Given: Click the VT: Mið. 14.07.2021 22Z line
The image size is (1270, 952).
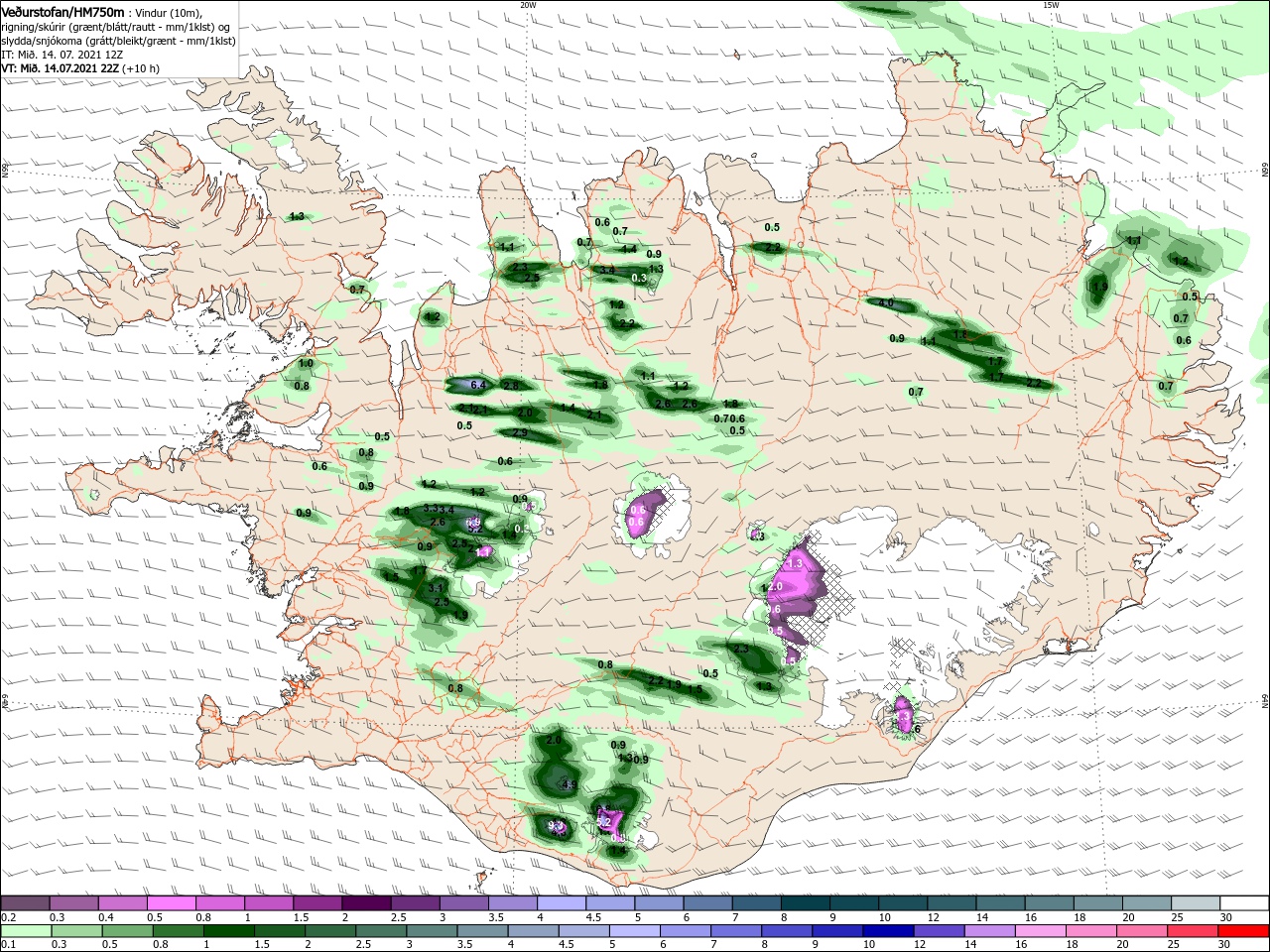Looking at the screenshot, I should (x=80, y=68).
